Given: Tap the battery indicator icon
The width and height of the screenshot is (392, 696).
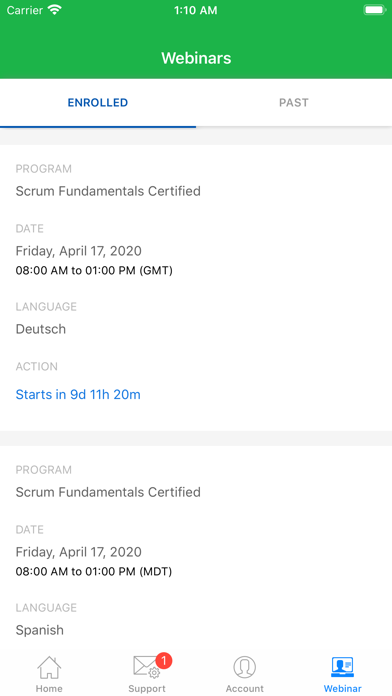Looking at the screenshot, I should 375,10.
